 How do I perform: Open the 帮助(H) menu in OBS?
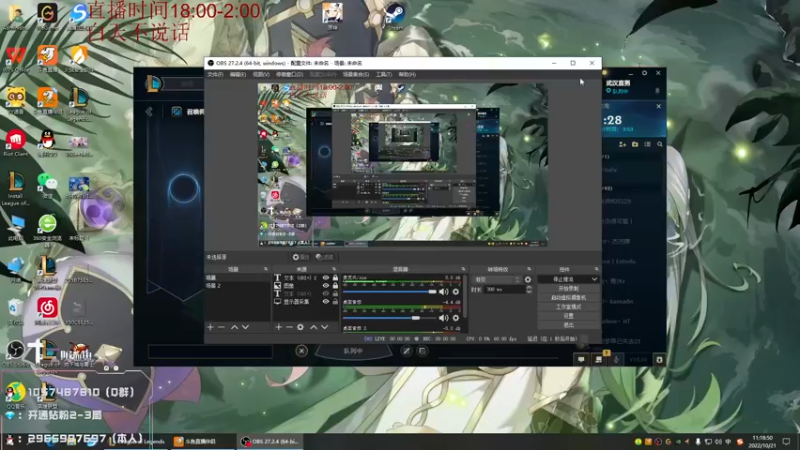407,74
